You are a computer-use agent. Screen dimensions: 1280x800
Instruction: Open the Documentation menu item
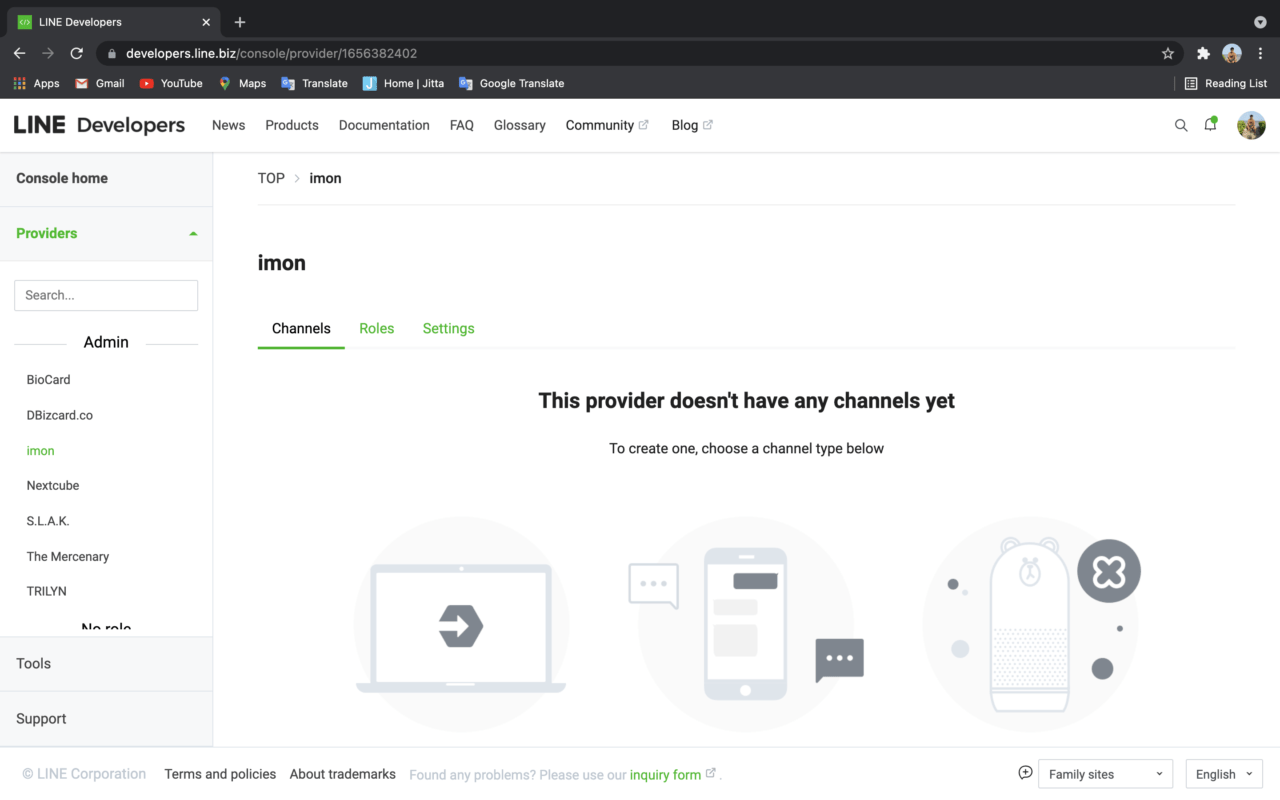(384, 125)
